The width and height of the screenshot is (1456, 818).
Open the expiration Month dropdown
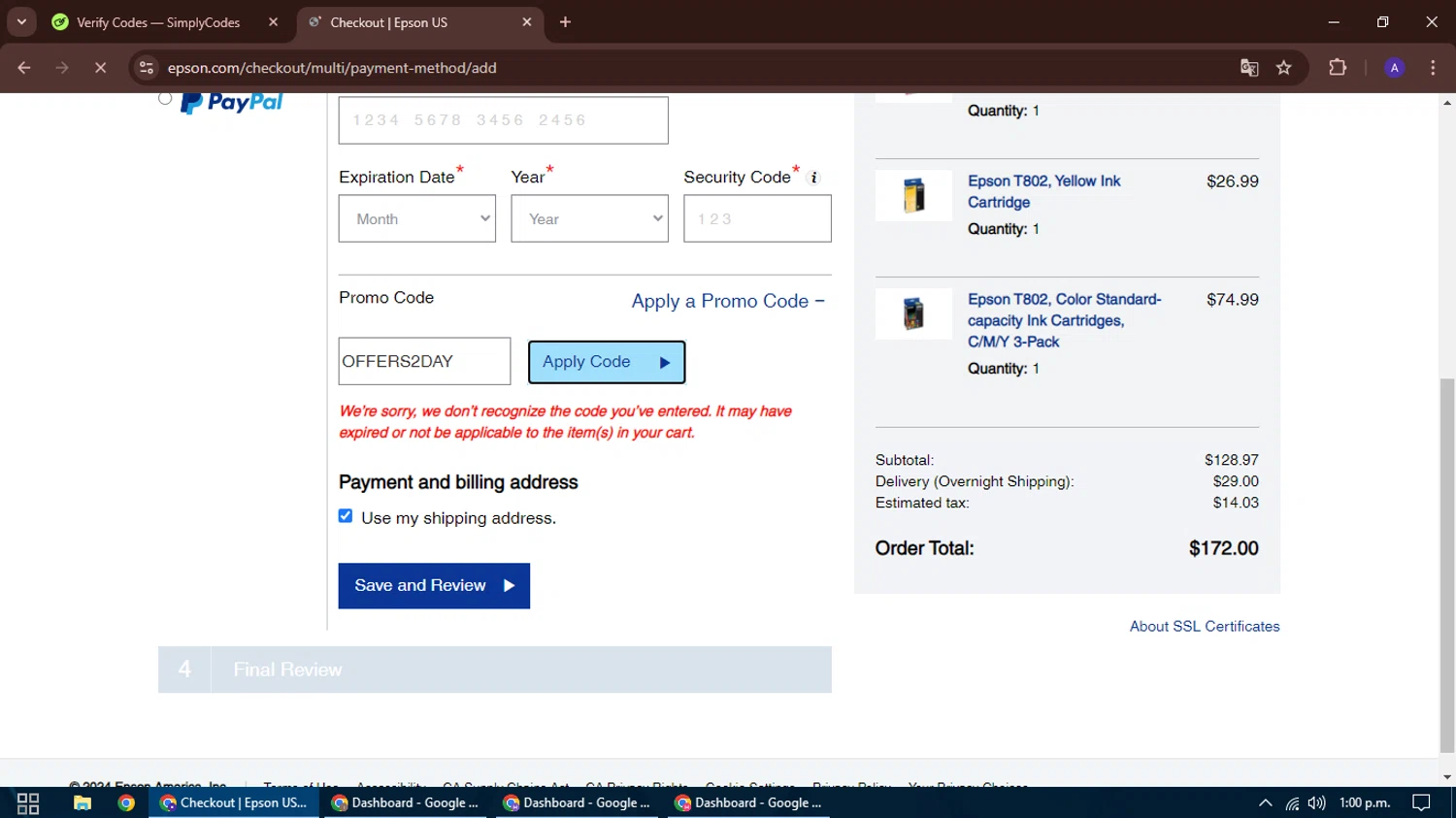417,219
